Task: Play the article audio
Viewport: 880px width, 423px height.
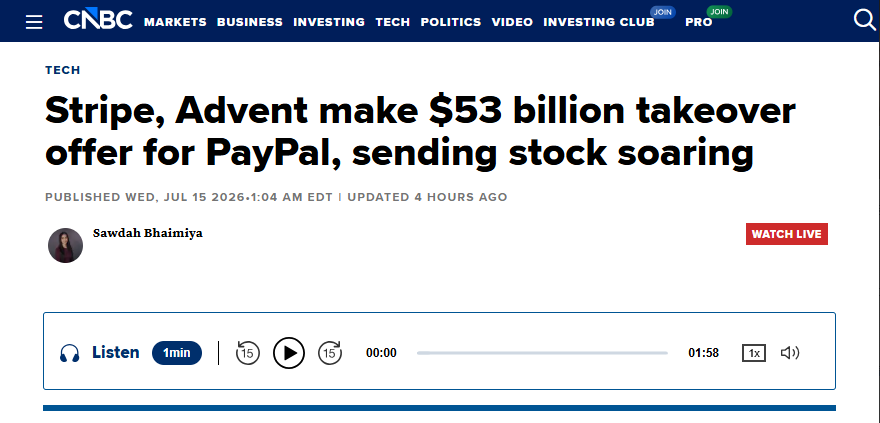Action: [x=289, y=353]
